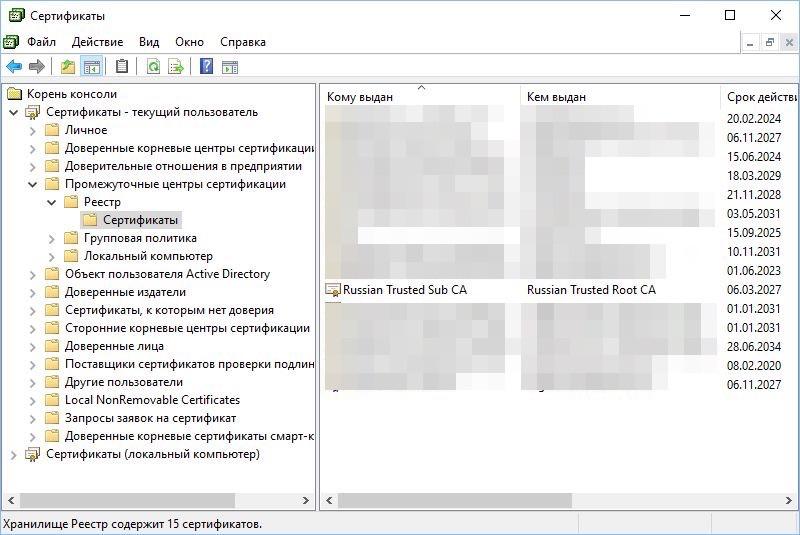800x535 pixels.
Task: Expand the Локальный компьютер node
Action: 52,257
